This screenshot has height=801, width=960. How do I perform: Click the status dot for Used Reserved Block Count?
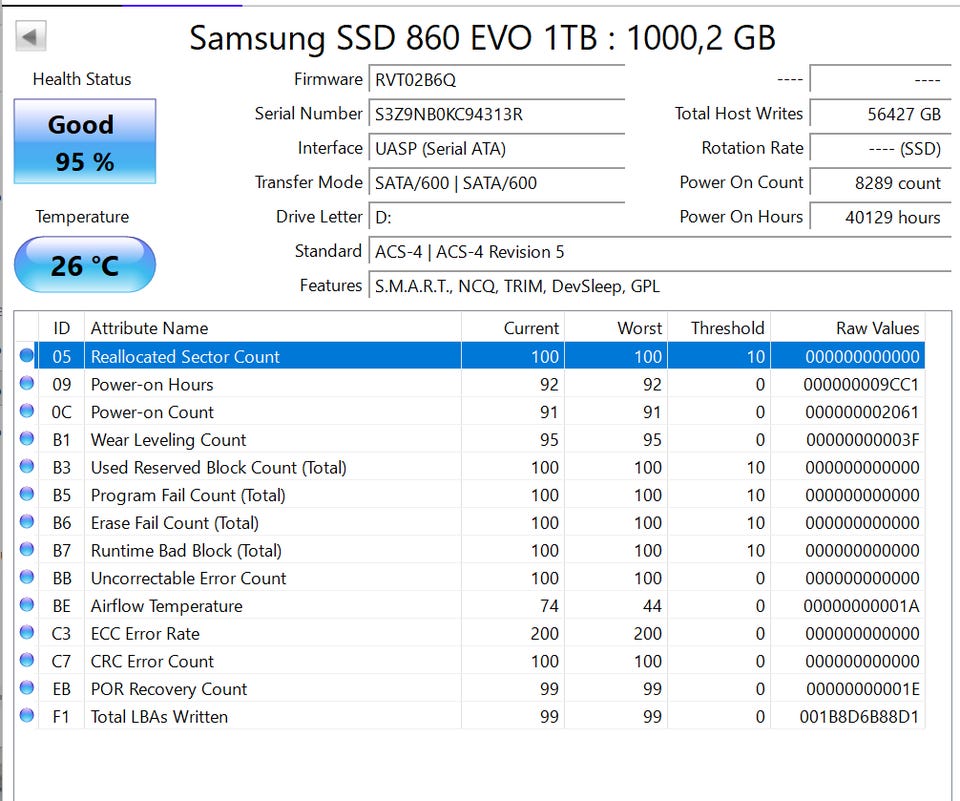(27, 467)
